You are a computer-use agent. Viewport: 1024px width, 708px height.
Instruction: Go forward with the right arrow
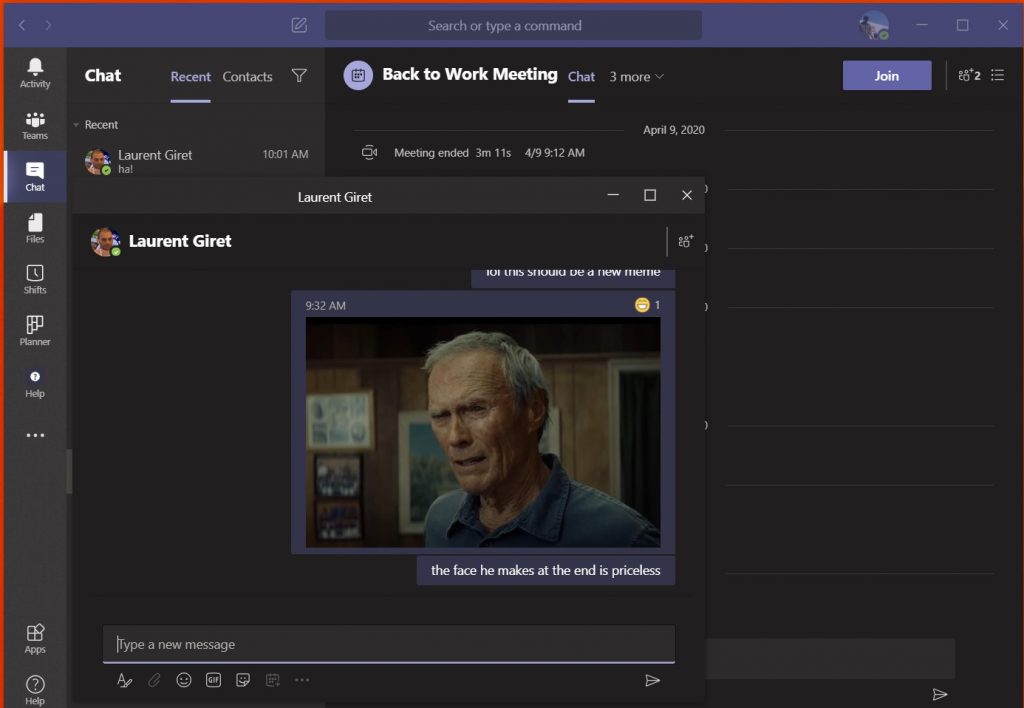click(48, 25)
